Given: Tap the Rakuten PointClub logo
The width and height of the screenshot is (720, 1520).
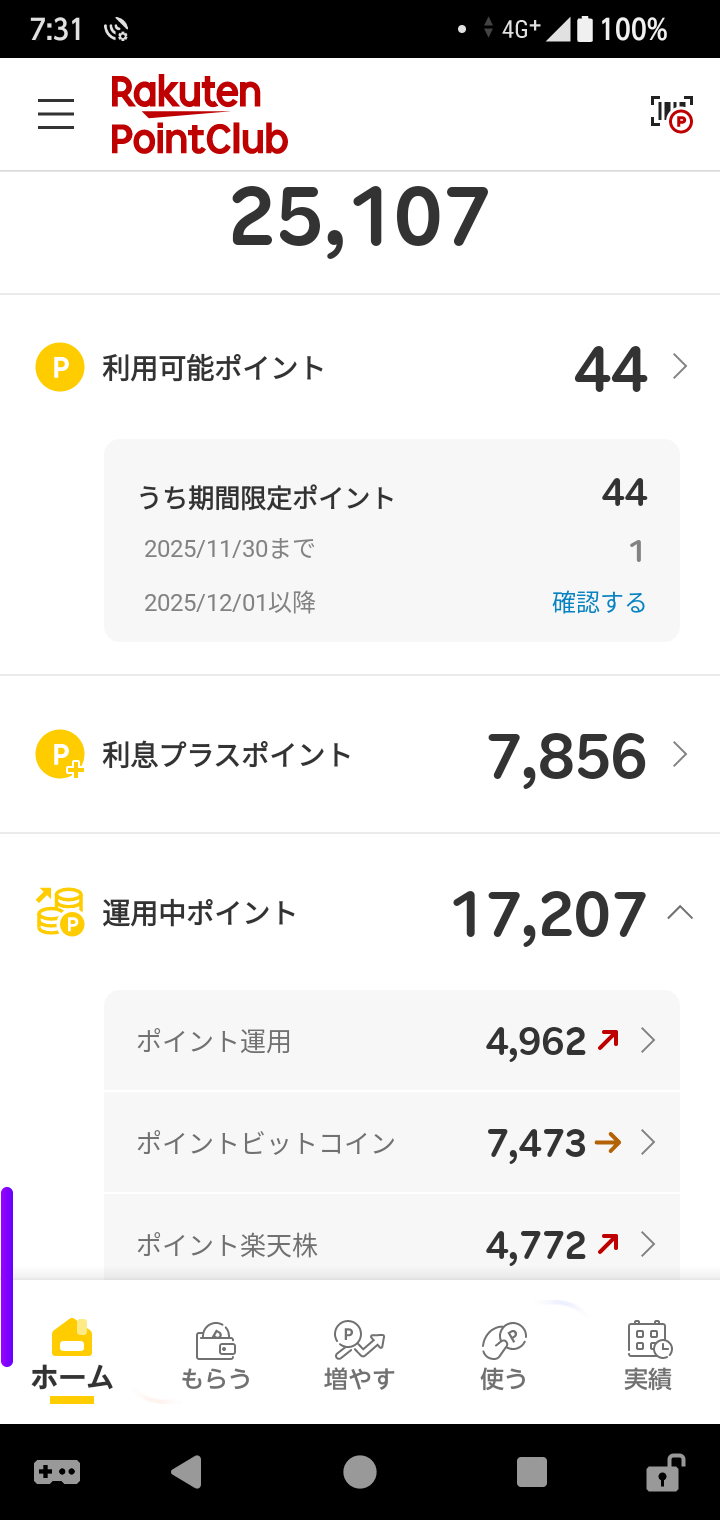Looking at the screenshot, I should (199, 115).
